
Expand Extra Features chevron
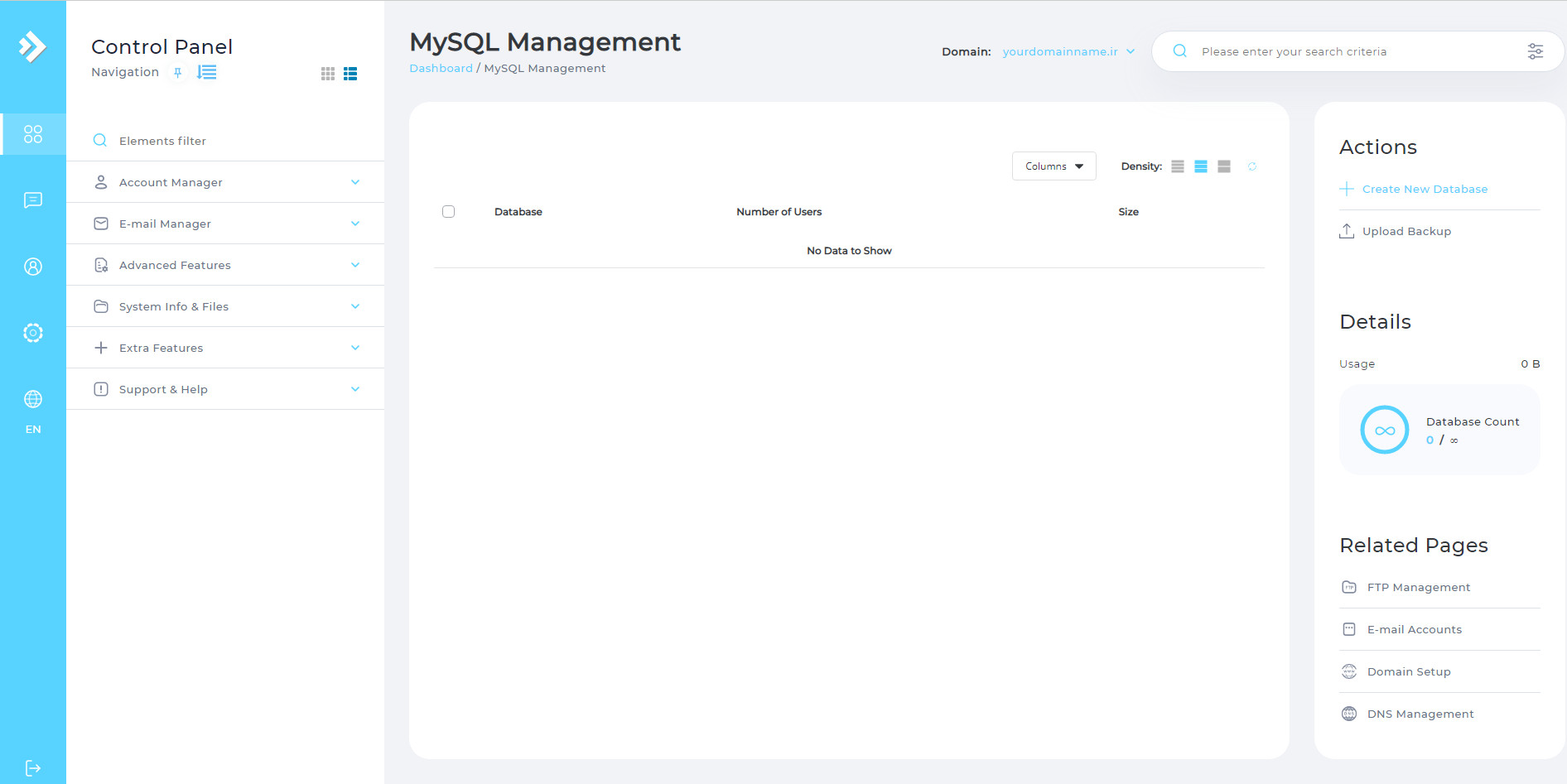click(355, 348)
